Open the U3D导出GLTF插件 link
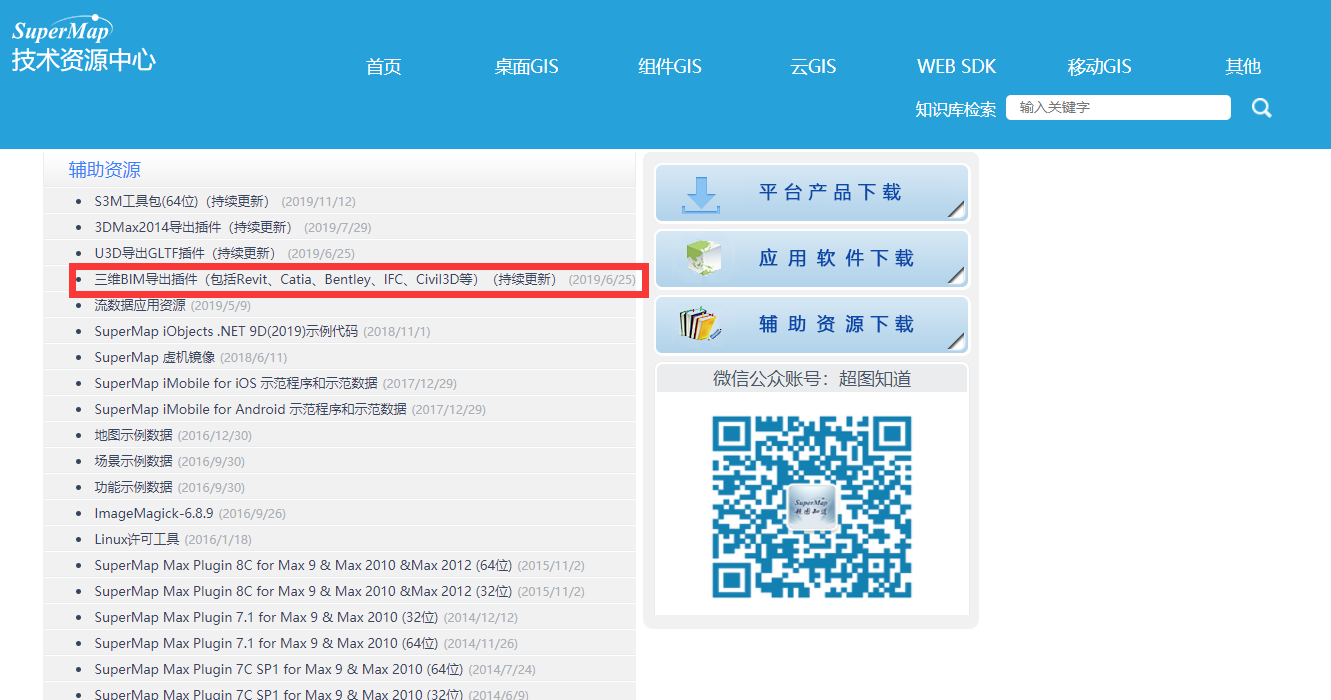Viewport: 1331px width, 700px height. click(185, 253)
